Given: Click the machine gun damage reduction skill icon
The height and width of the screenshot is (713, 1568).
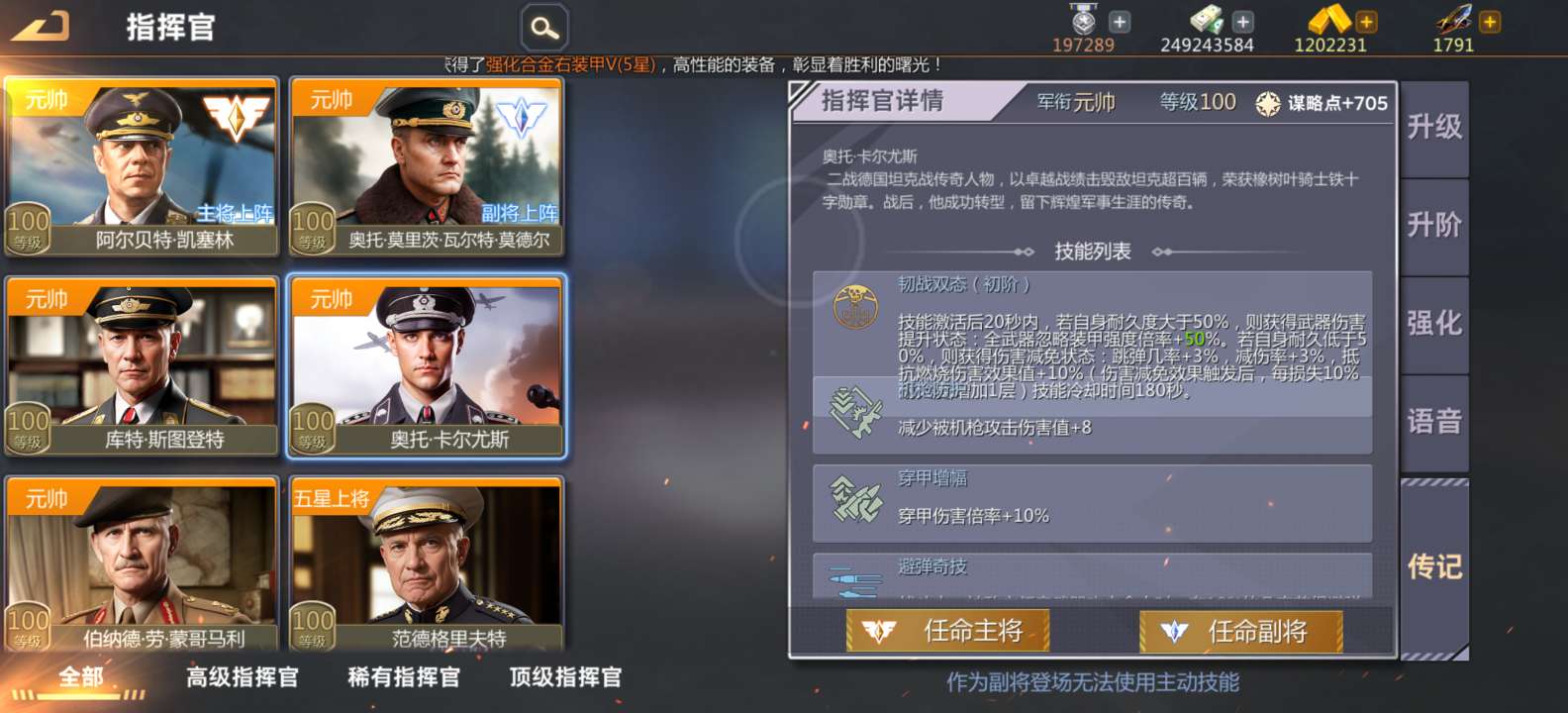Looking at the screenshot, I should coord(855,412).
